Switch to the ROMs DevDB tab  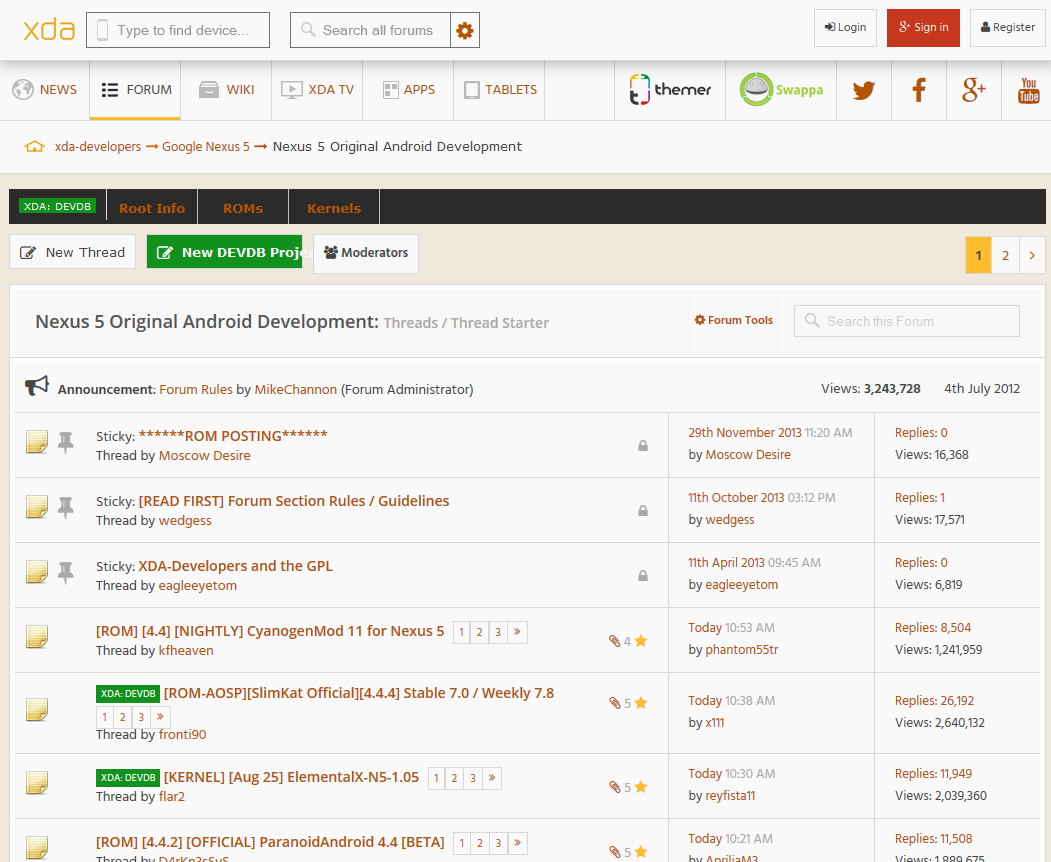pyautogui.click(x=243, y=208)
